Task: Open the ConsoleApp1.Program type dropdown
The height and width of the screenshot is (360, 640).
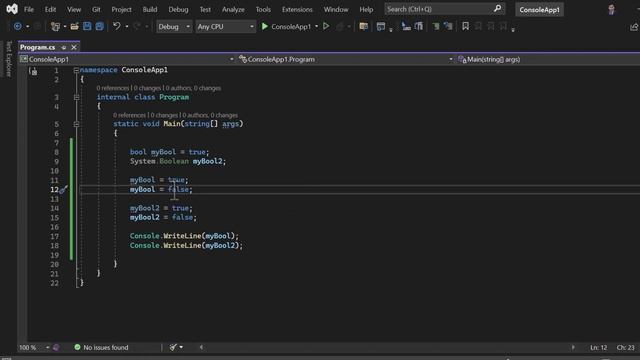Action: [346, 59]
